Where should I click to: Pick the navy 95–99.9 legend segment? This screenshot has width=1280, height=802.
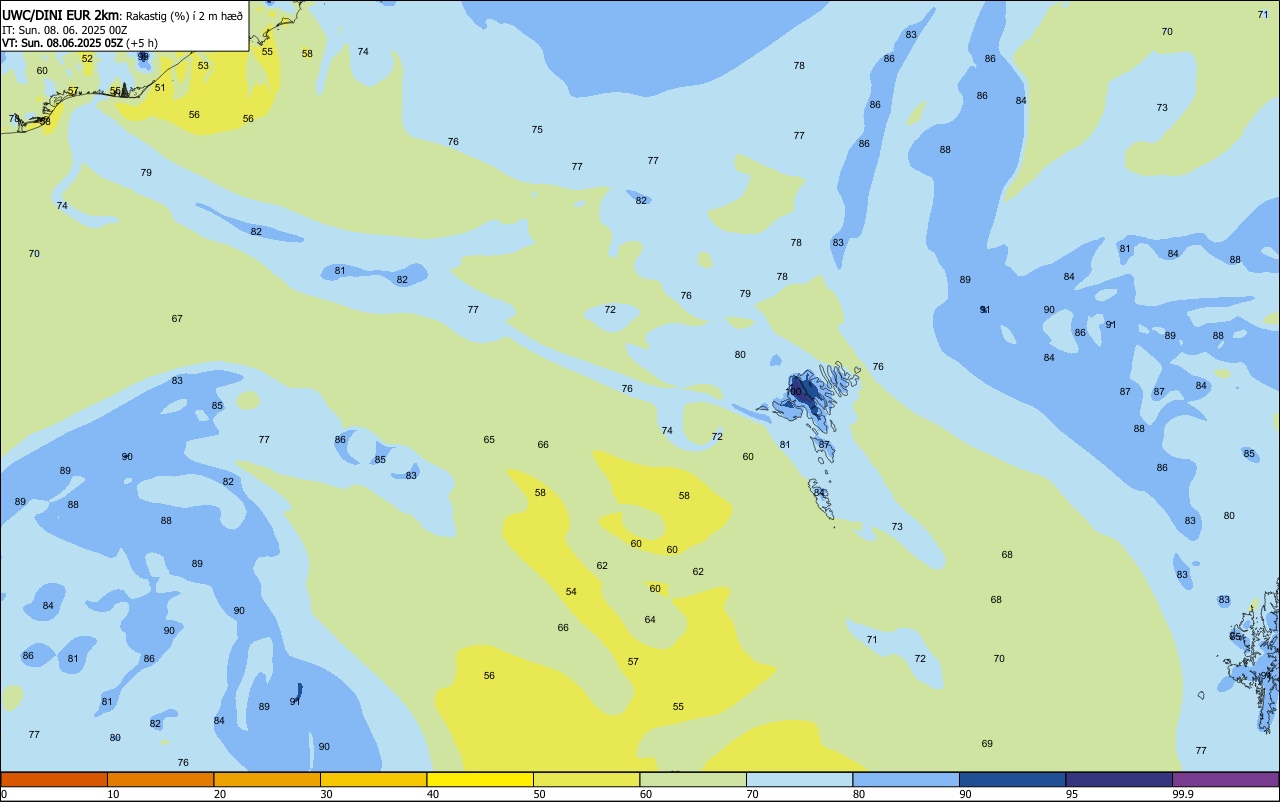tap(1119, 779)
